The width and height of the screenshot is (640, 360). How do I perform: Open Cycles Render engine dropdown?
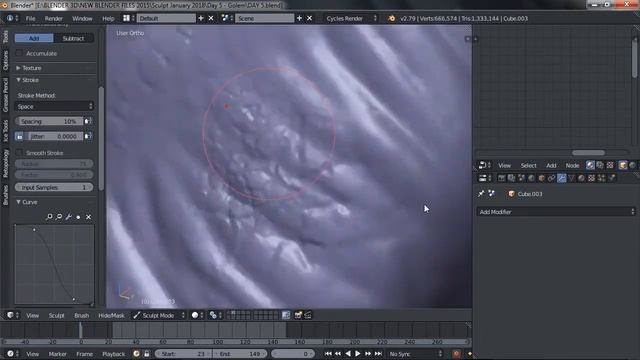[351, 18]
